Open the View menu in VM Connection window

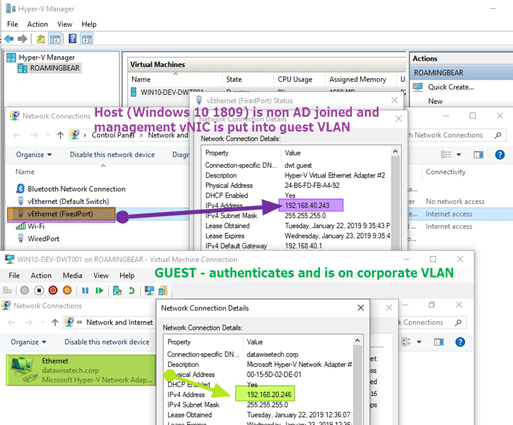pos(101,276)
